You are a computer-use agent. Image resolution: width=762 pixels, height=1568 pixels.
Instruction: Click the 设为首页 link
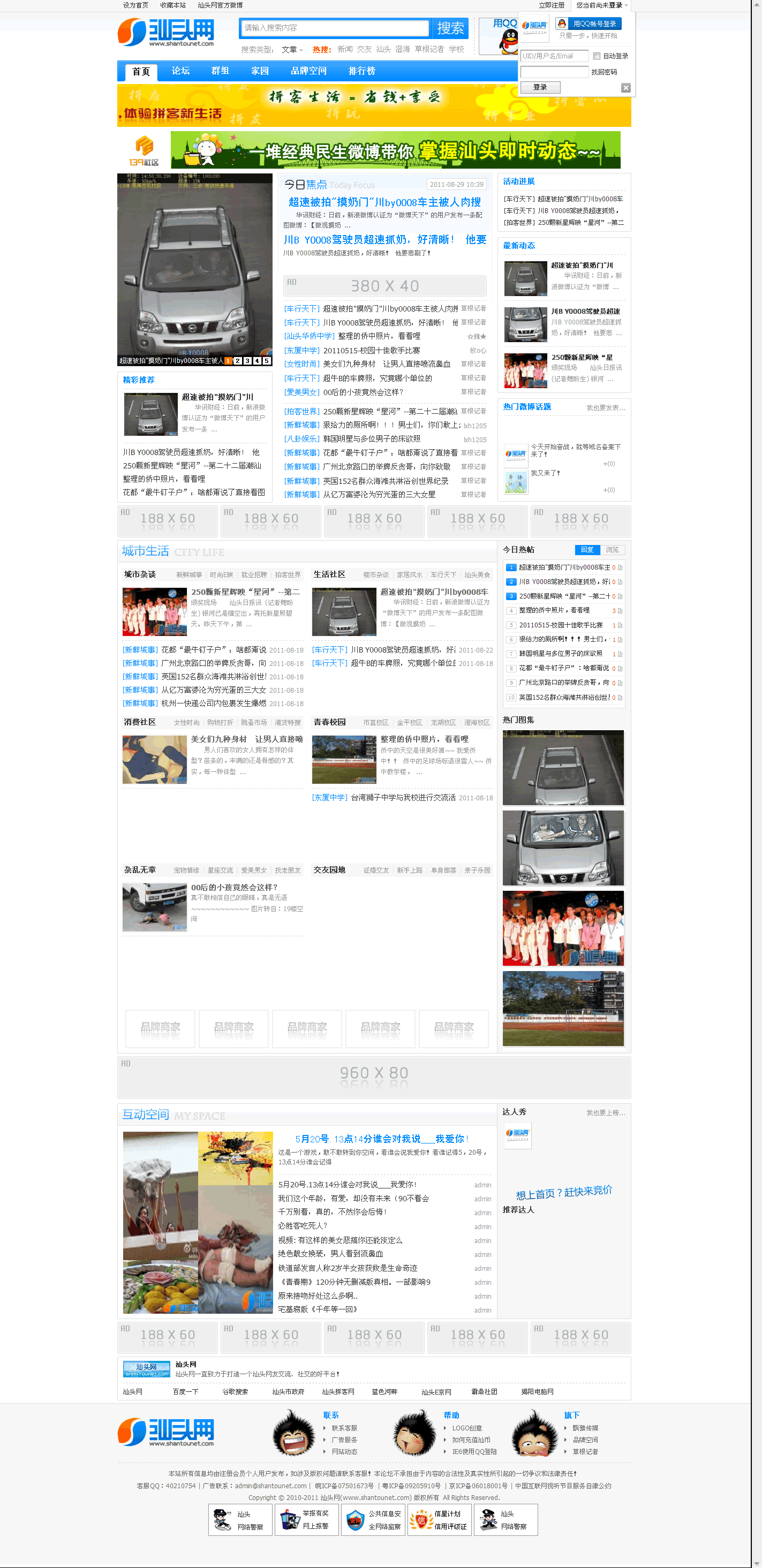point(135,5)
